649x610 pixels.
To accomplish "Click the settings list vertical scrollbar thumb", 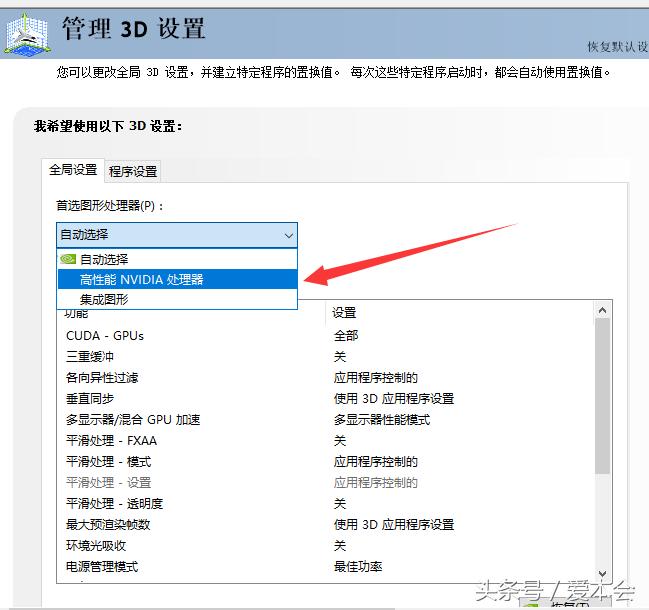I will pos(603,396).
